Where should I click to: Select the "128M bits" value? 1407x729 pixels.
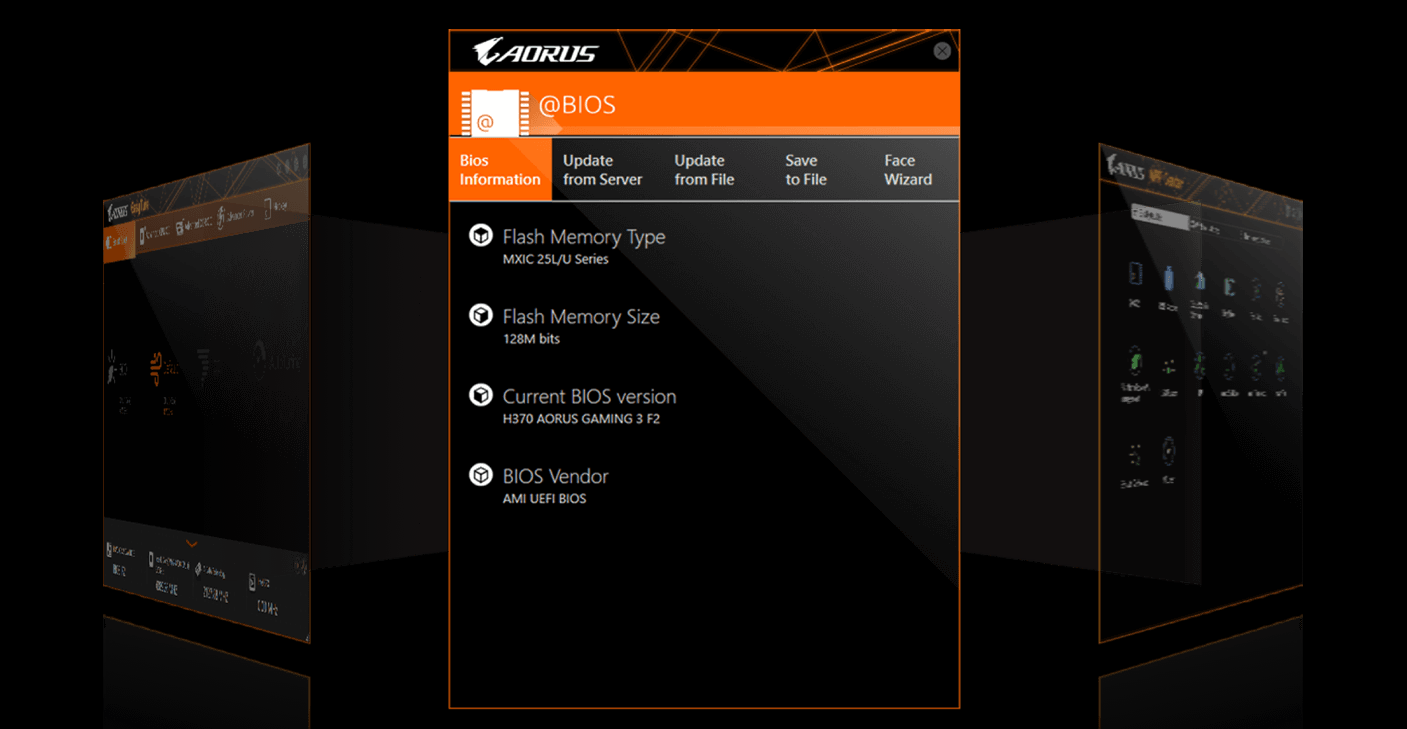tap(531, 339)
